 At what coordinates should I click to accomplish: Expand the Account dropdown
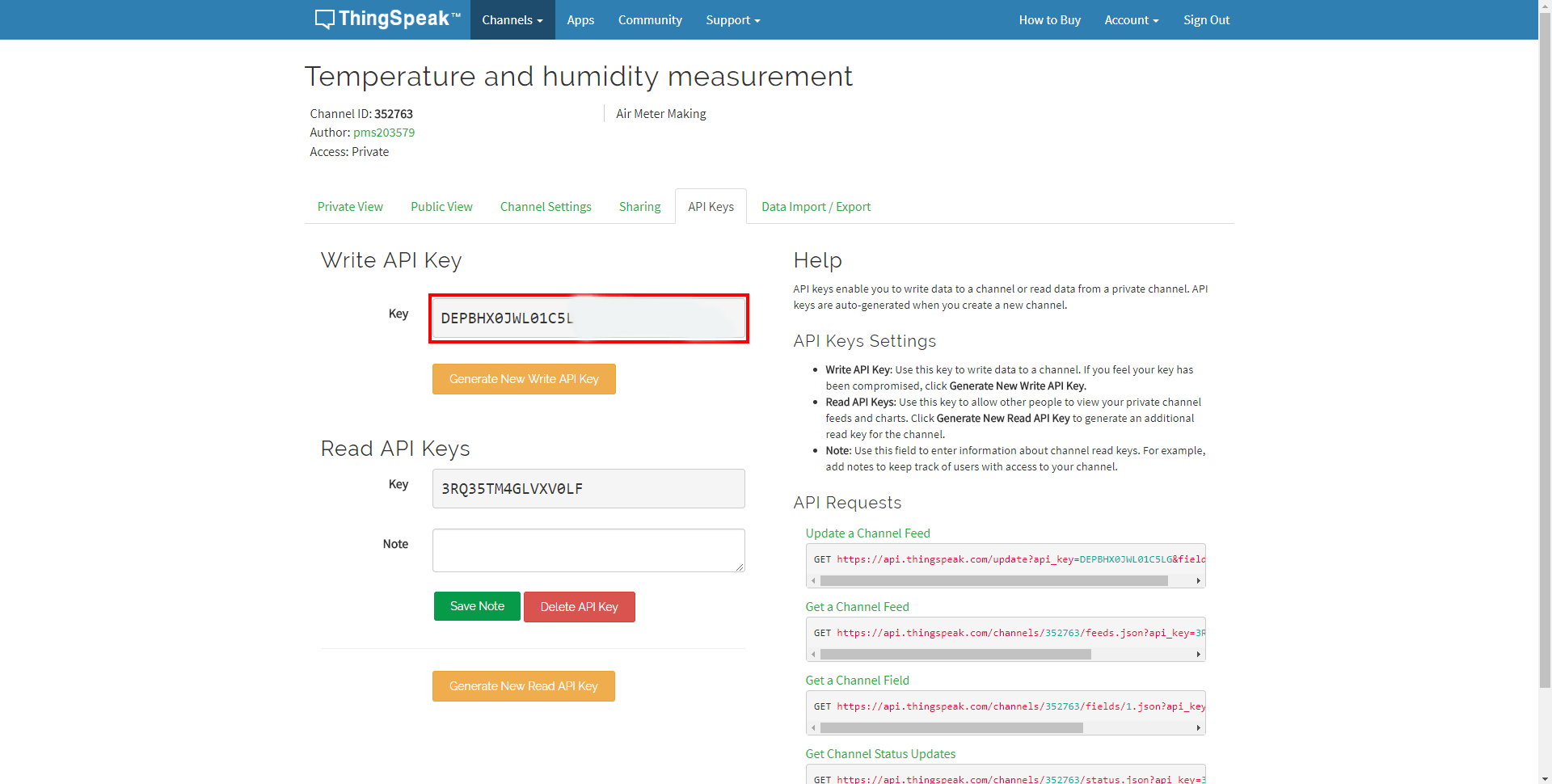click(1132, 19)
